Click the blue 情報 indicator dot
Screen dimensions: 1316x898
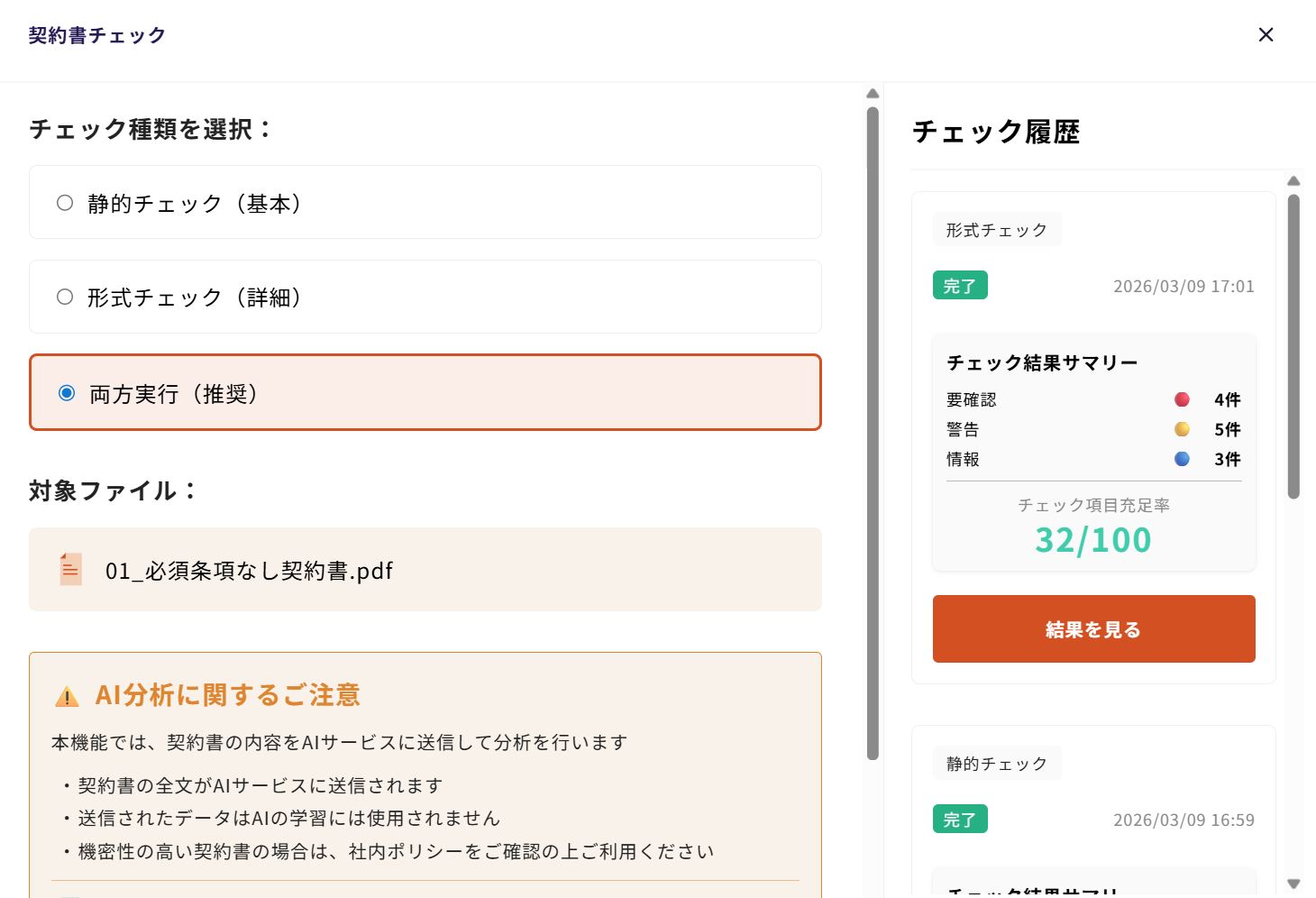(1182, 459)
